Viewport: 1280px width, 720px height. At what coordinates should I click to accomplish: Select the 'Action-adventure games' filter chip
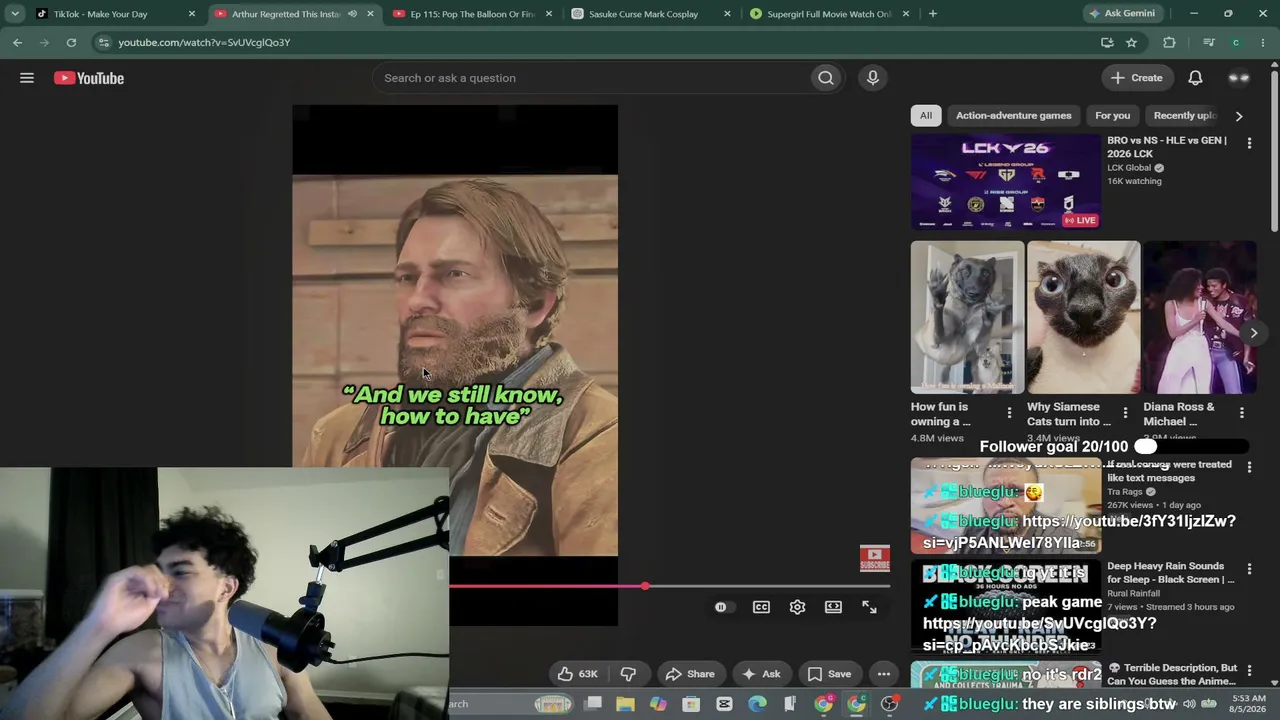point(1013,116)
